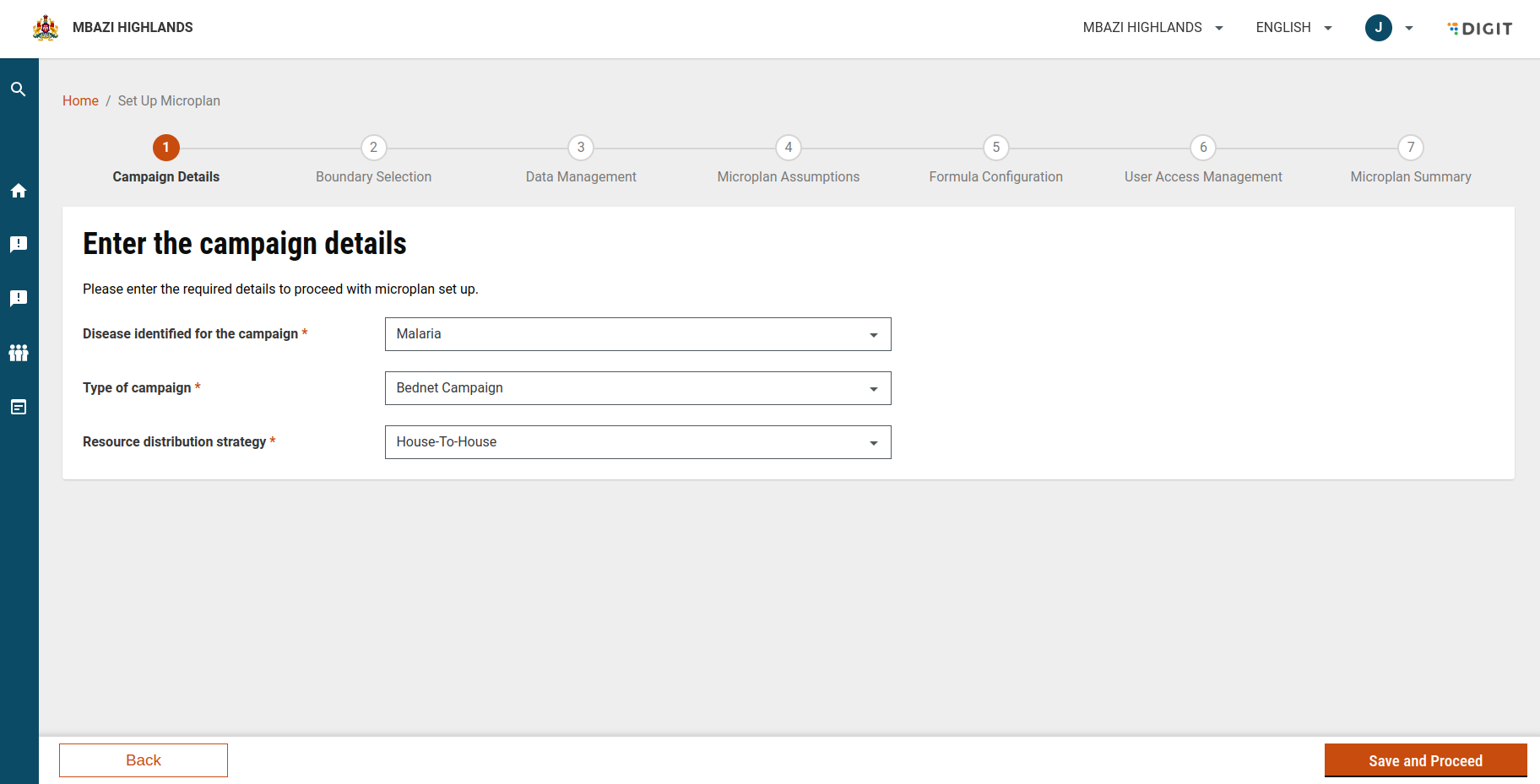Click the search icon in the sidebar
Image resolution: width=1540 pixels, height=784 pixels.
(19, 89)
